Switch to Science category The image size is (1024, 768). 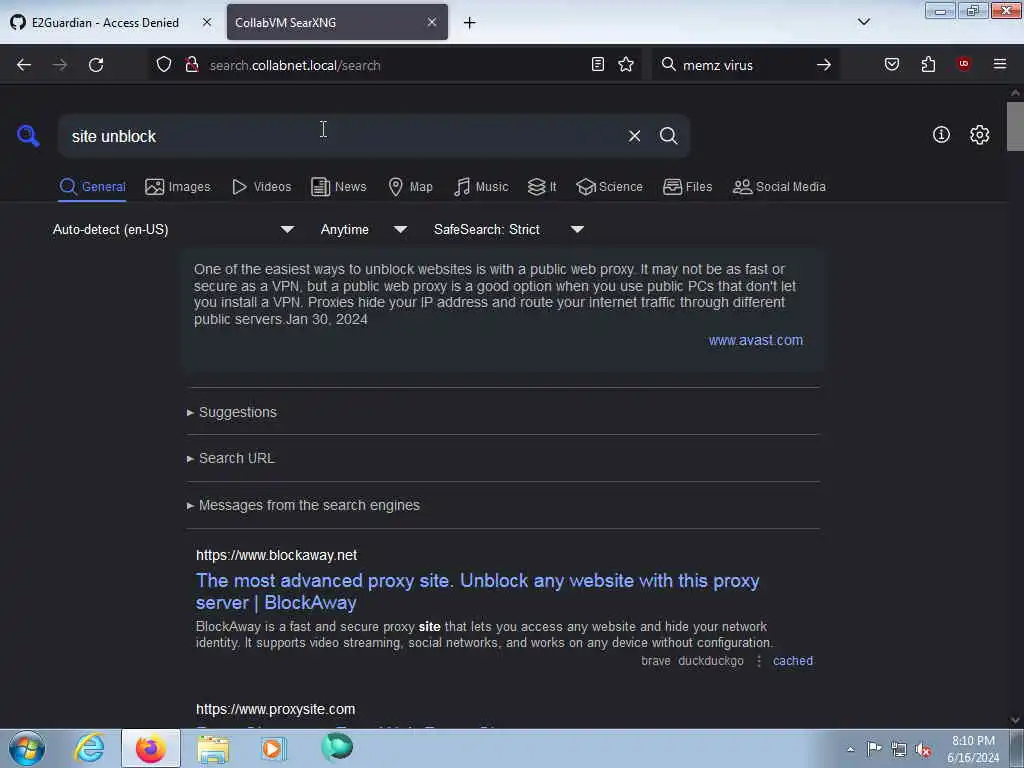point(609,187)
